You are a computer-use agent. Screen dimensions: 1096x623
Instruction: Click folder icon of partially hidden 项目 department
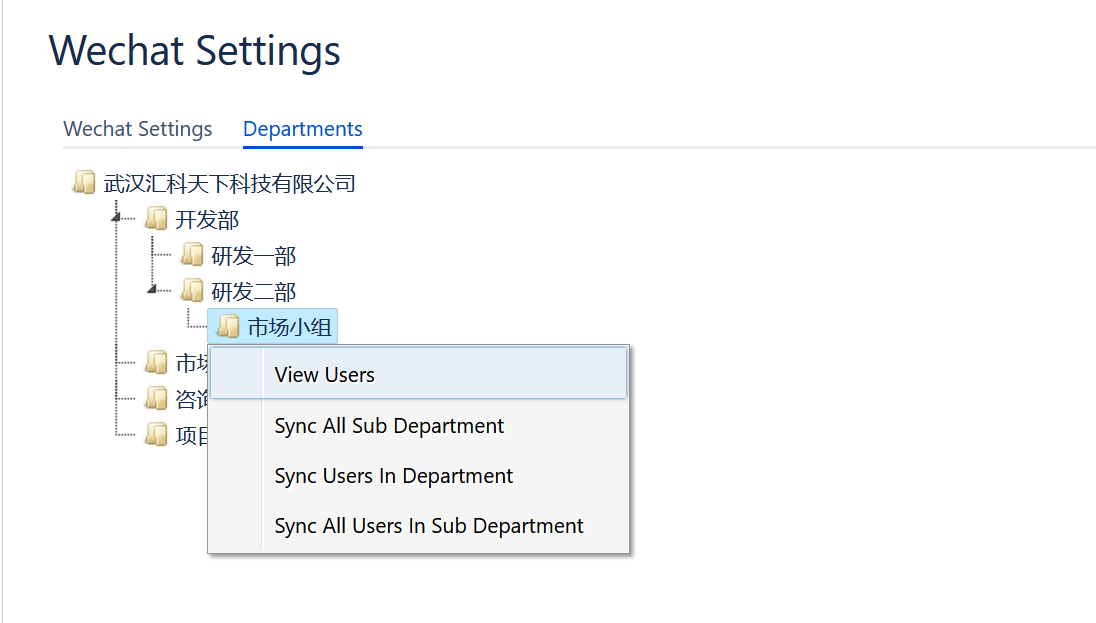pyautogui.click(x=156, y=435)
